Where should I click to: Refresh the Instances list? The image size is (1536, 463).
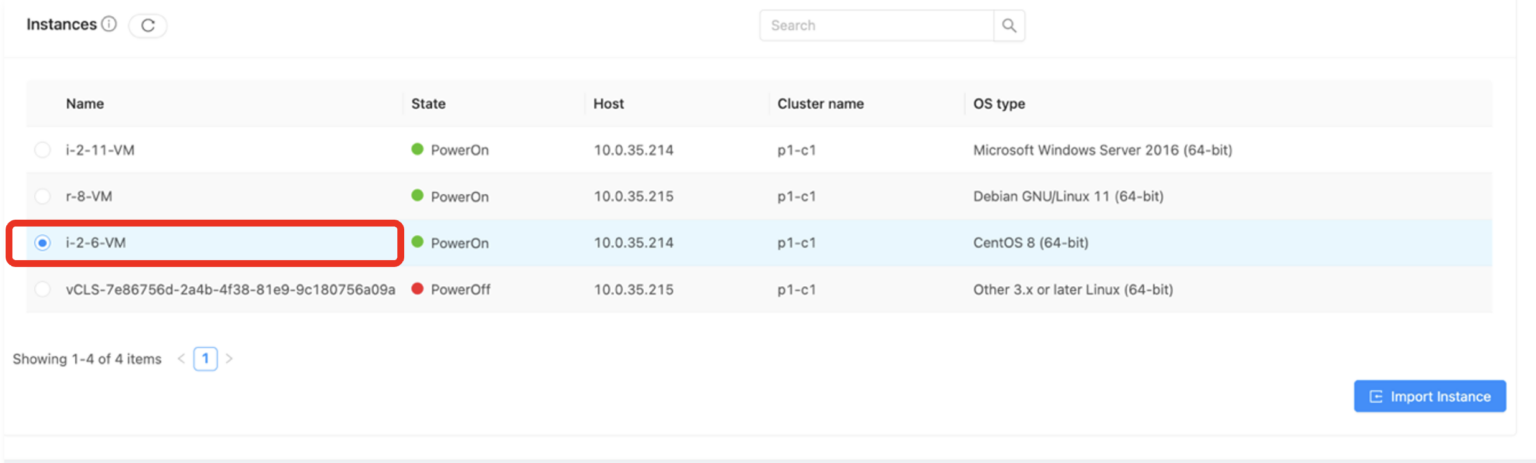pyautogui.click(x=148, y=26)
